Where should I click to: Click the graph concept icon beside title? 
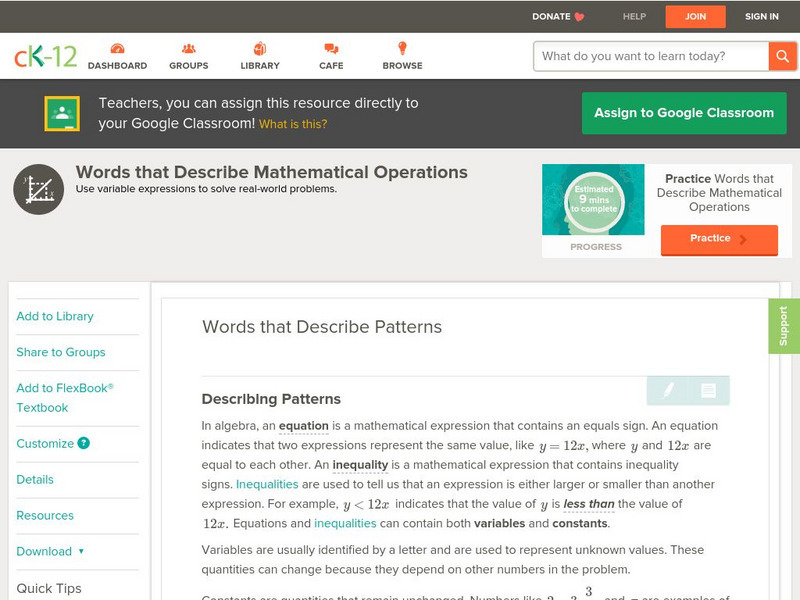click(38, 189)
